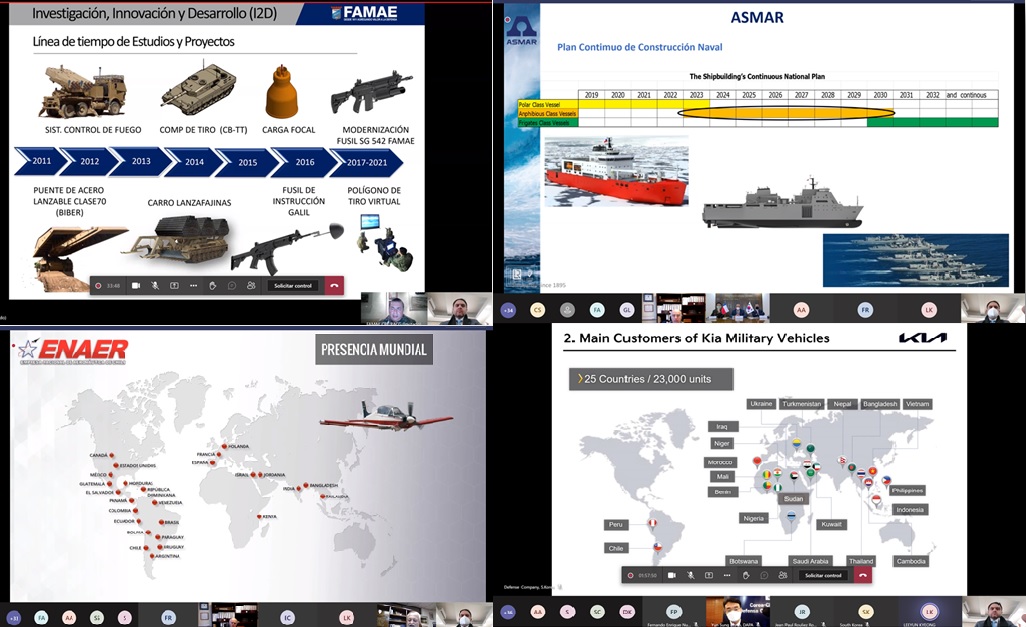Click Saudi Arabia label on Kia map

(810, 561)
